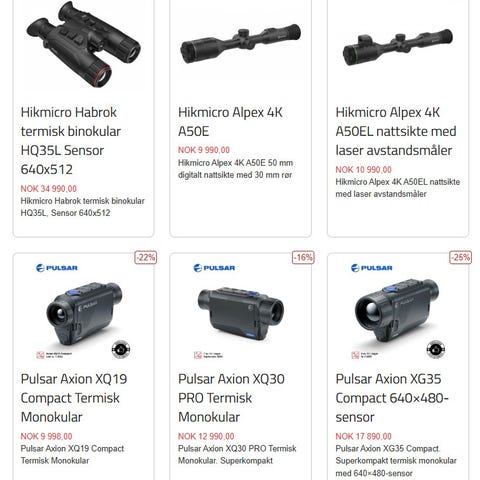Open the Pulsar Axion XQ30 PRO monocular image

[240, 313]
